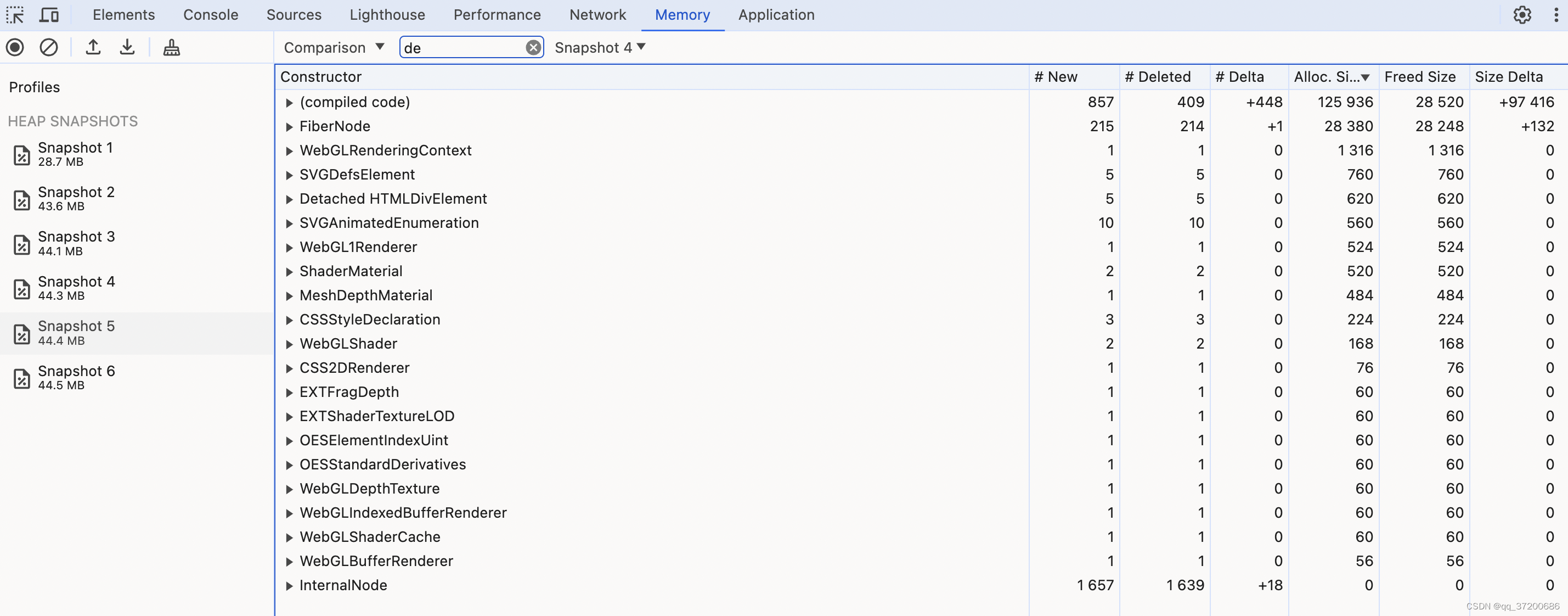Viewport: 1568px width, 616px height.
Task: Select Snapshot 2 in profiles list
Action: [x=76, y=199]
